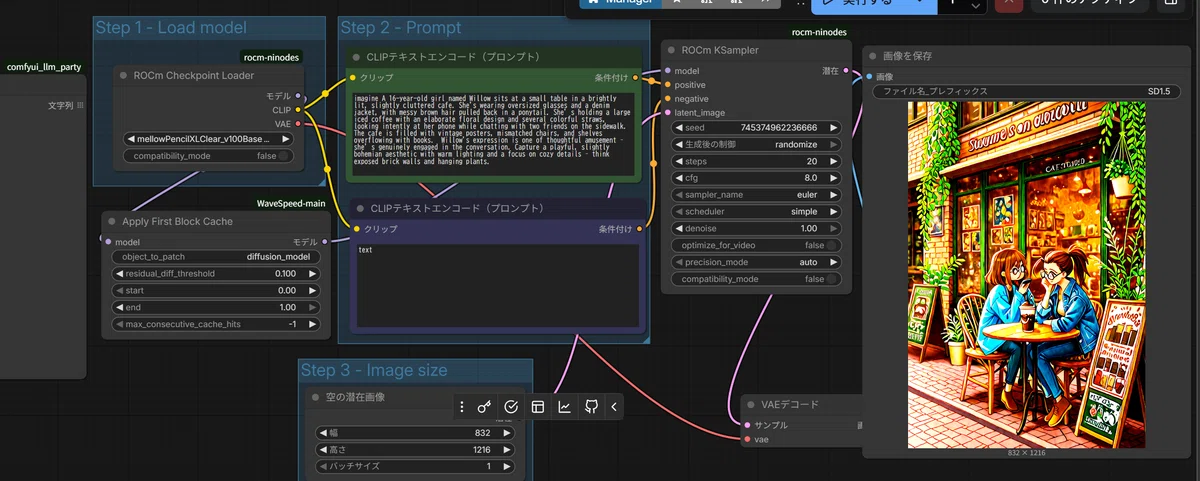1200x481 pixels.
Task: Collapse the Apply First Block Cache node via its dot
Action: (x=112, y=221)
